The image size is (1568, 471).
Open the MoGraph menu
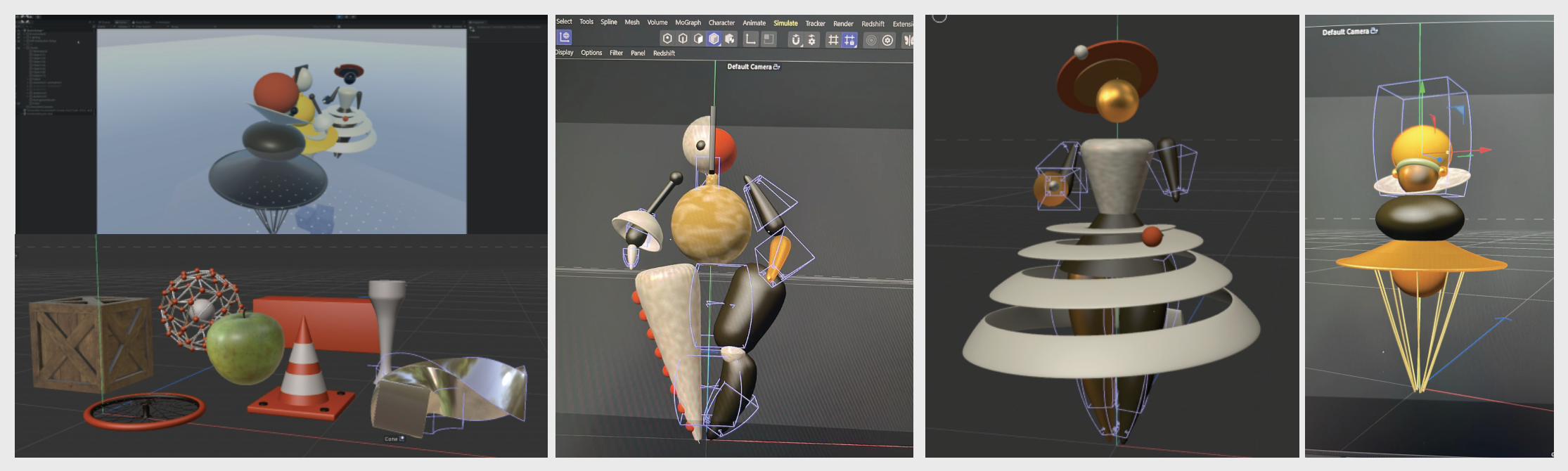(688, 22)
